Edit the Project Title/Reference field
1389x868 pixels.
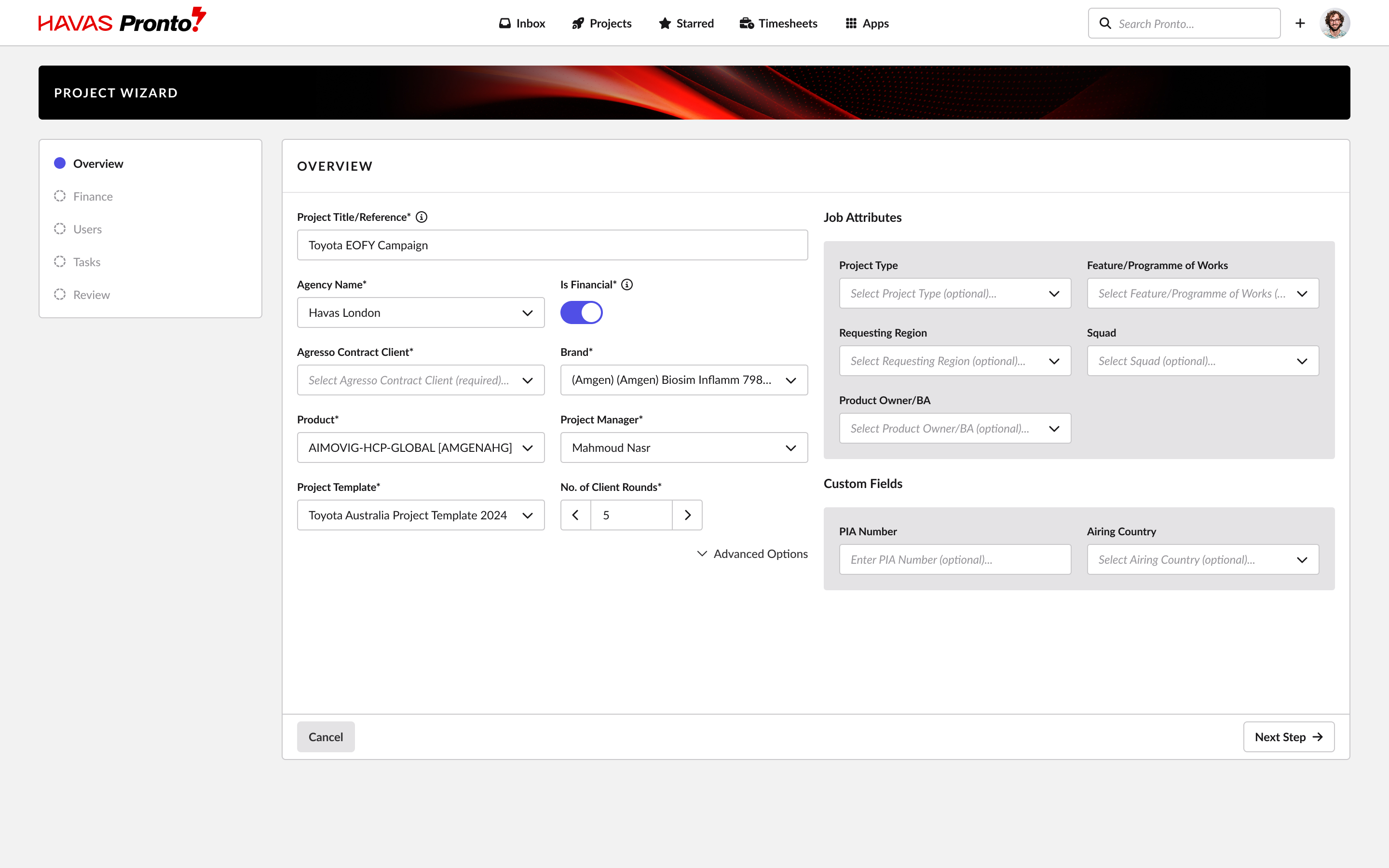552,245
